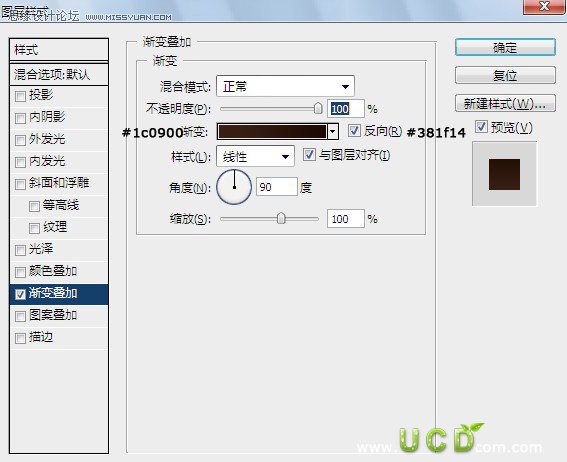The height and width of the screenshot is (462, 567).
Task: Click the dark brown gradient swatch
Action: [272, 132]
